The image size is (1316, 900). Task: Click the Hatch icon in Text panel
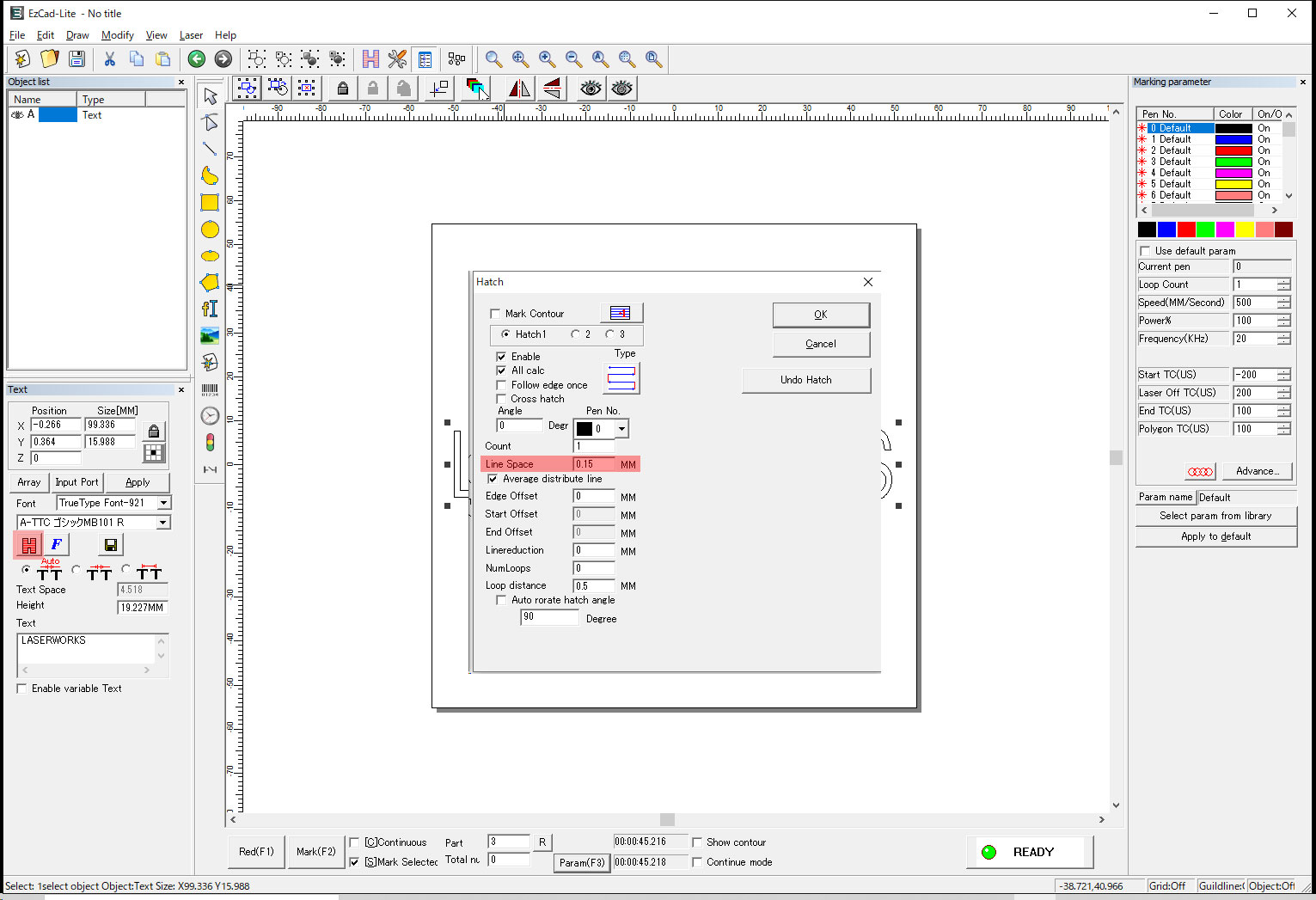pos(28,544)
